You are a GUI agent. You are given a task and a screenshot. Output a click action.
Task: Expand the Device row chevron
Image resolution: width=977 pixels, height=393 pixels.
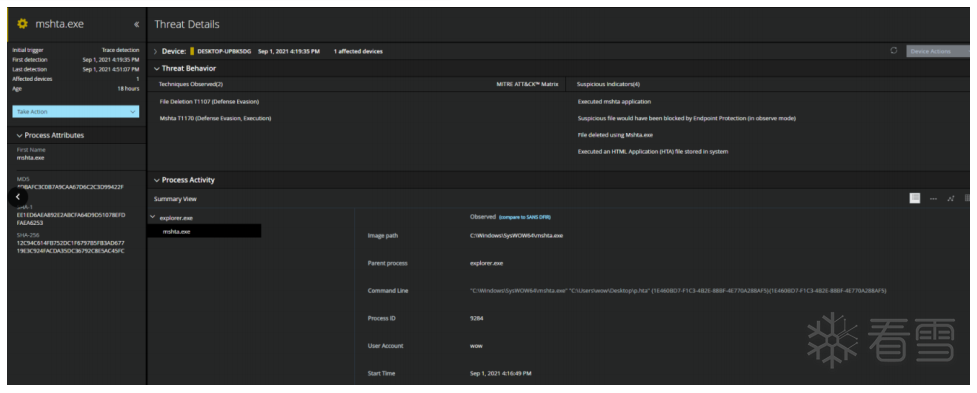point(155,51)
